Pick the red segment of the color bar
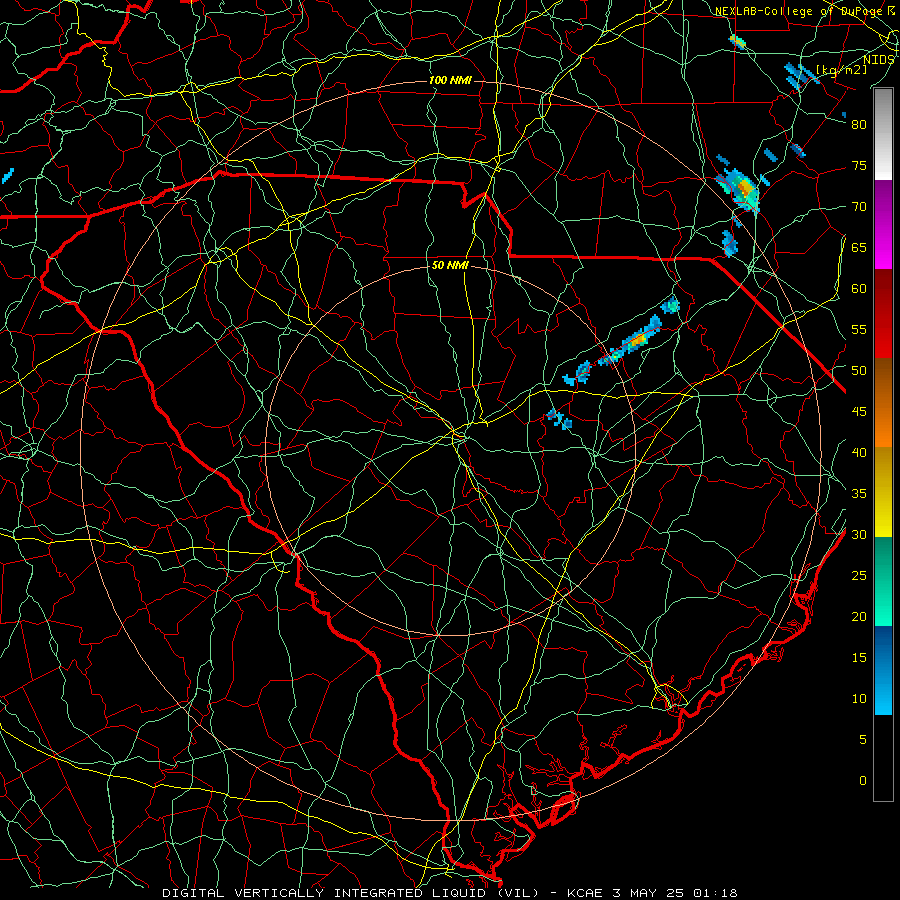 (883, 314)
